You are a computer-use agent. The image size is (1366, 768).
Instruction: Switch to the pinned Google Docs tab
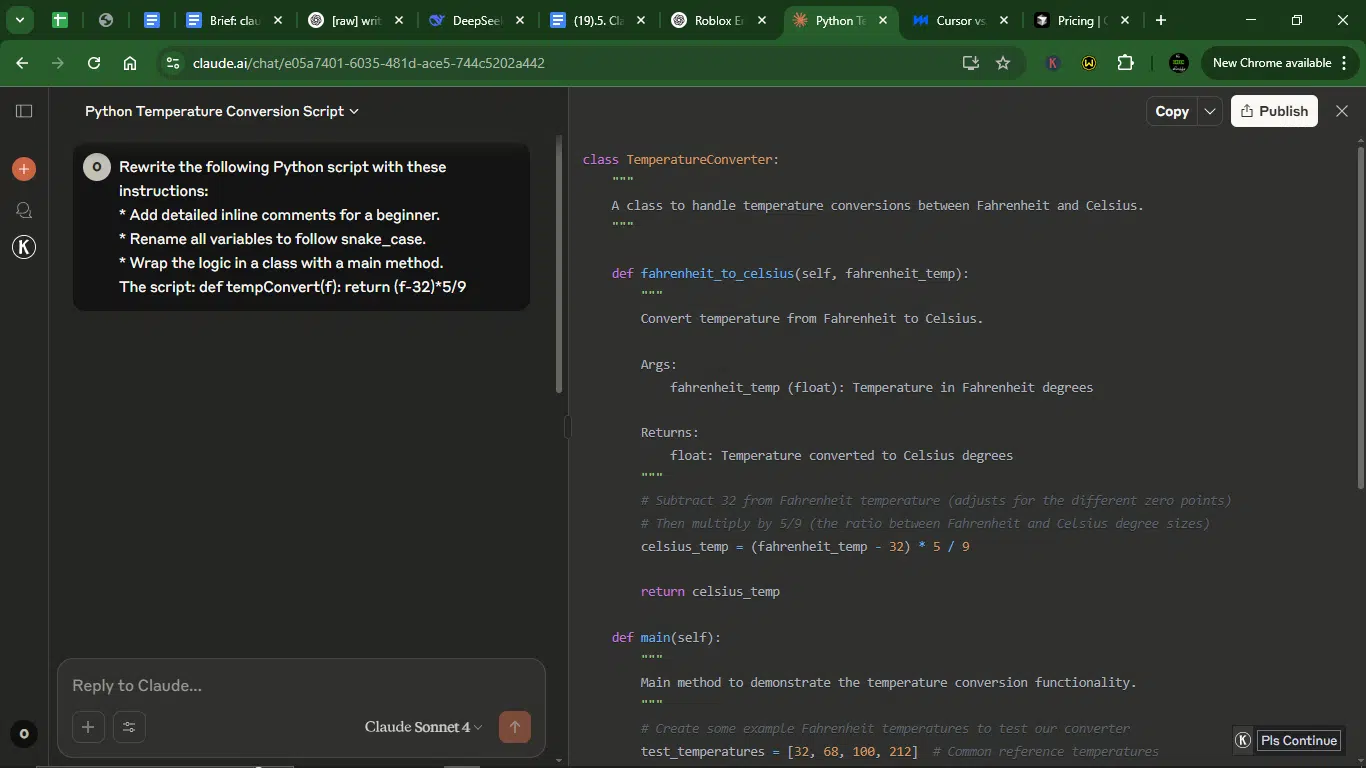point(152,20)
